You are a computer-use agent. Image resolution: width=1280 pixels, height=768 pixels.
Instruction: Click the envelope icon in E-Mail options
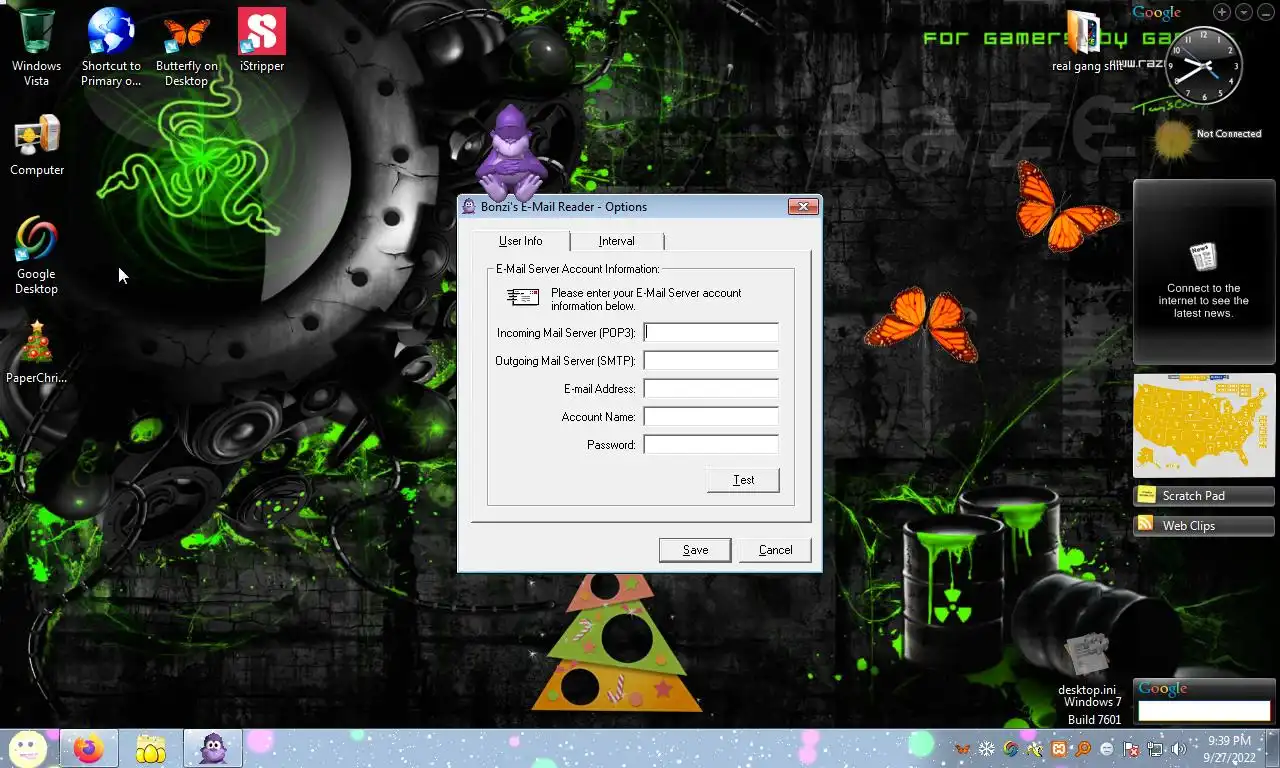click(x=523, y=297)
